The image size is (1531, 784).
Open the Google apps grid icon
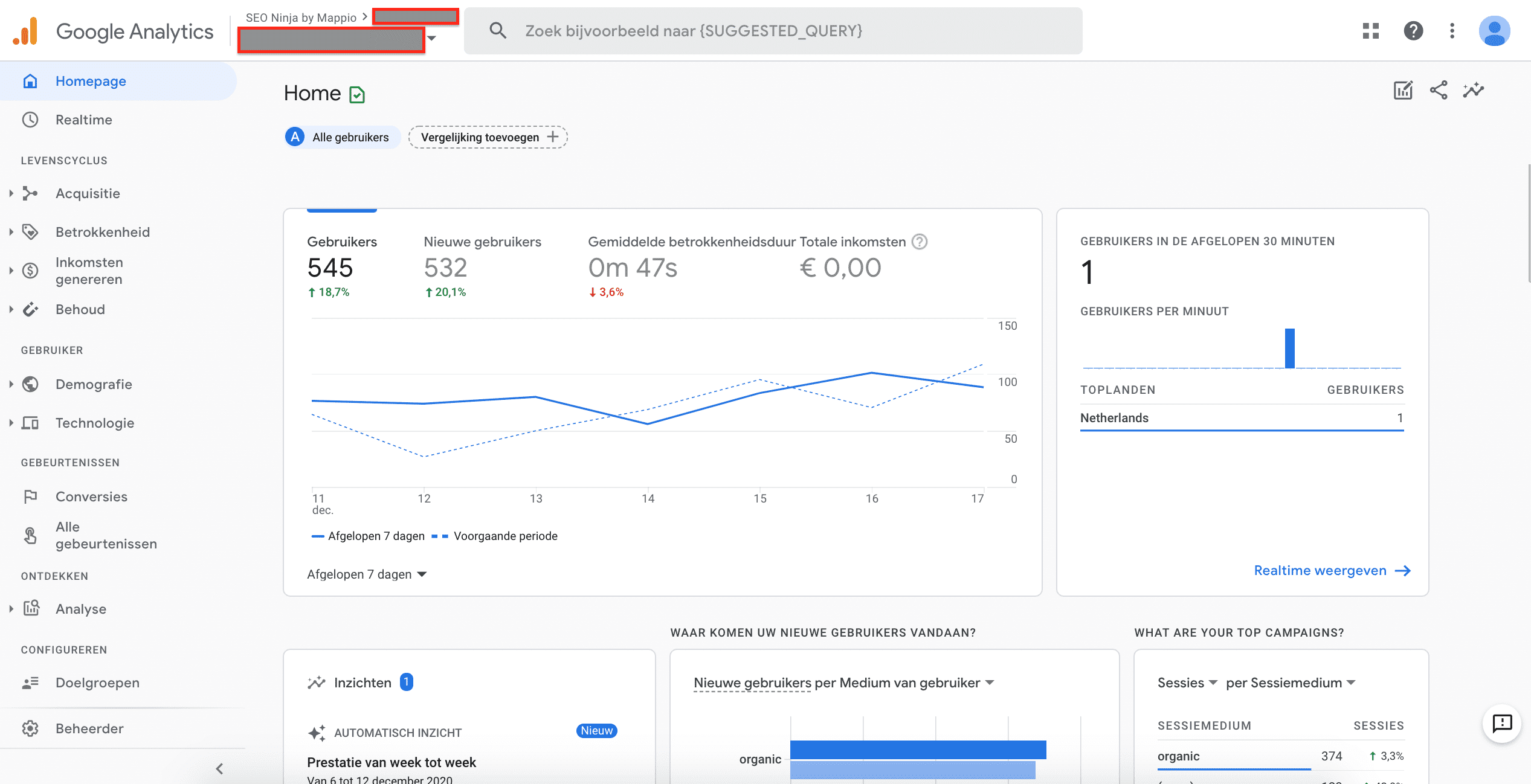[1371, 30]
